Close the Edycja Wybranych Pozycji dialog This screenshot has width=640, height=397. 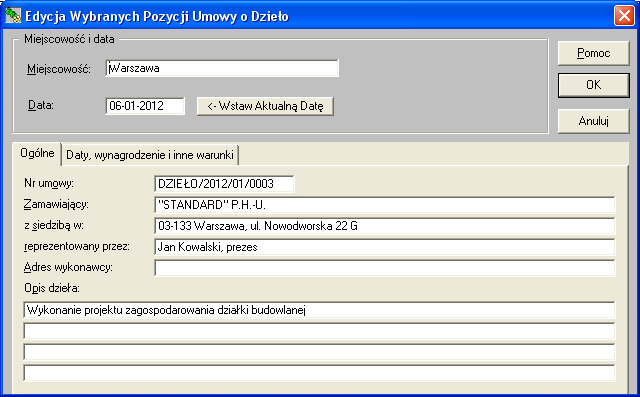pos(624,16)
